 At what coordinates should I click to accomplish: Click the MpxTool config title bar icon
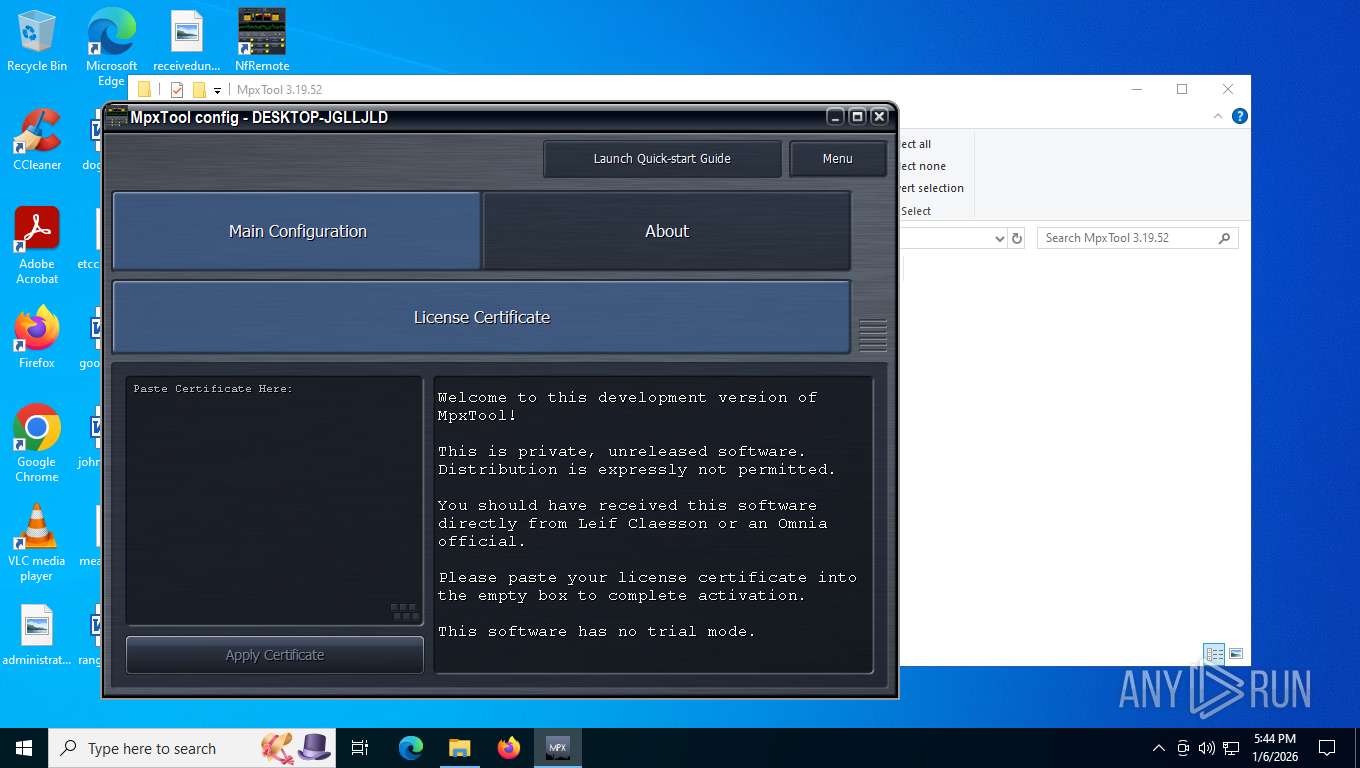tap(117, 117)
